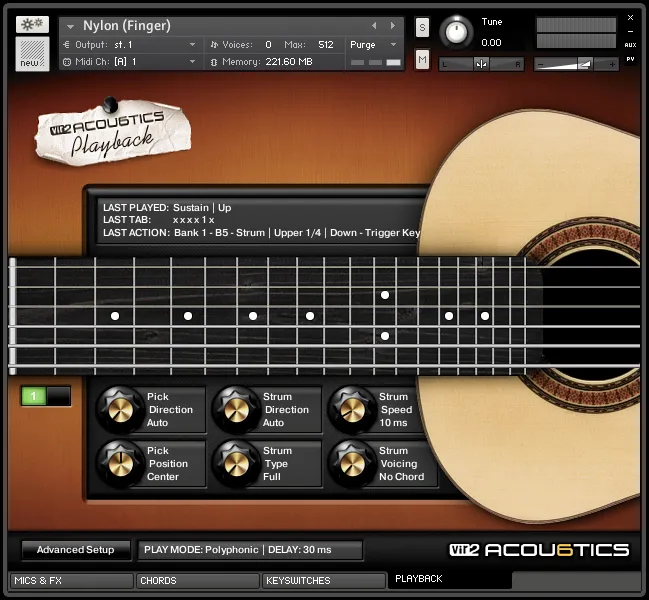Decrease volume with the minus icon
The width and height of the screenshot is (649, 600).
(540, 65)
